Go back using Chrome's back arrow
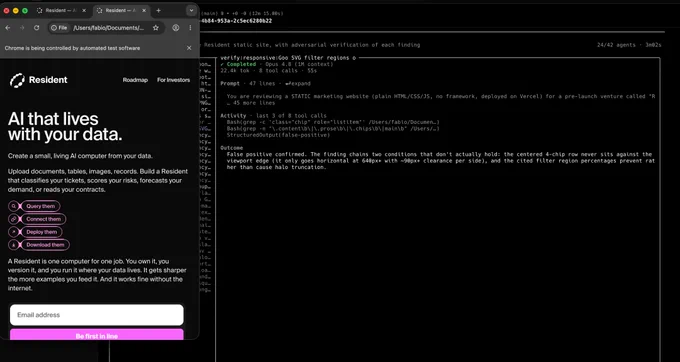Image resolution: width=680 pixels, height=362 pixels. (8, 28)
